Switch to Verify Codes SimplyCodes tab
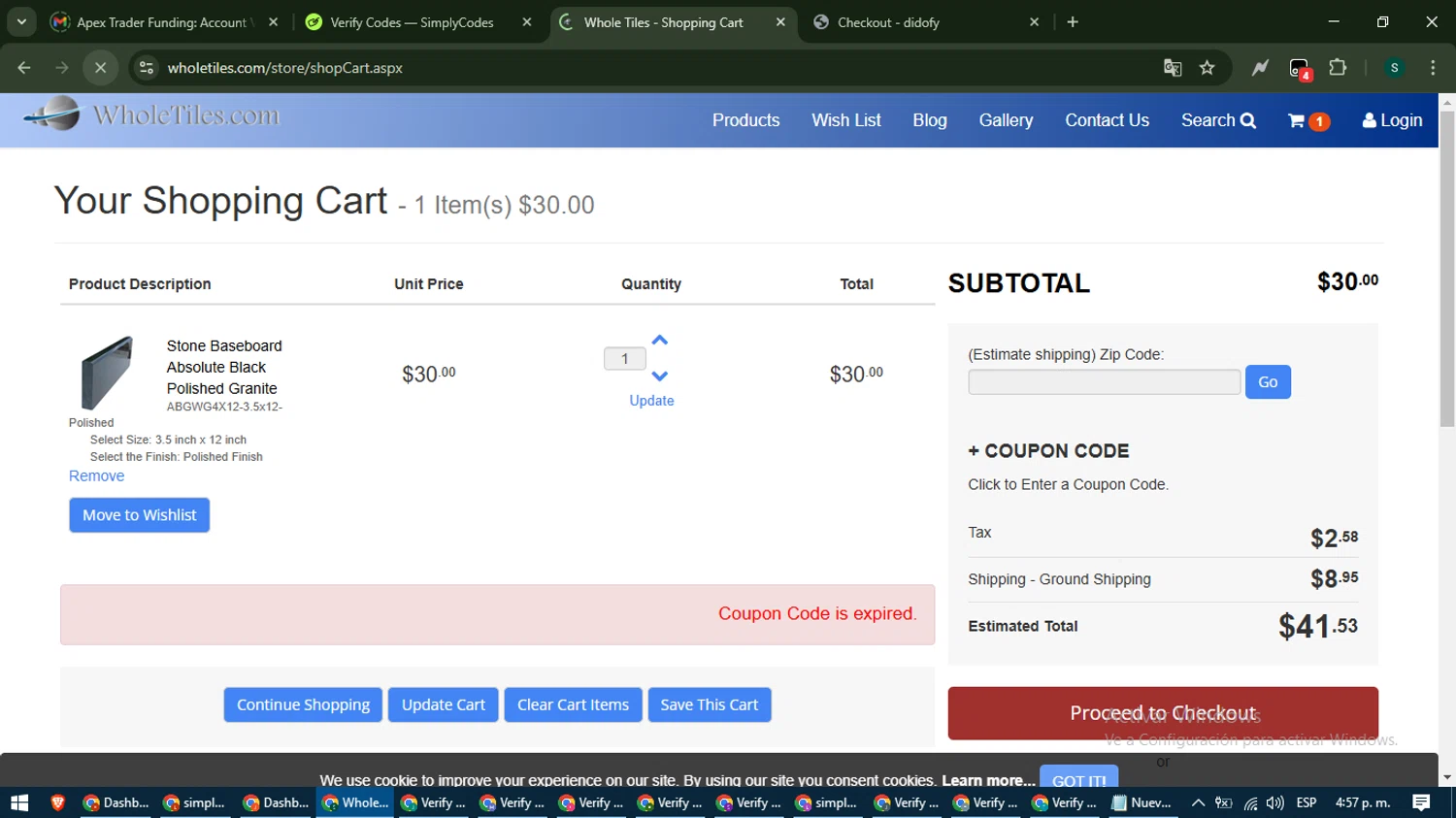Screen dimensions: 1456x818 (x=412, y=22)
